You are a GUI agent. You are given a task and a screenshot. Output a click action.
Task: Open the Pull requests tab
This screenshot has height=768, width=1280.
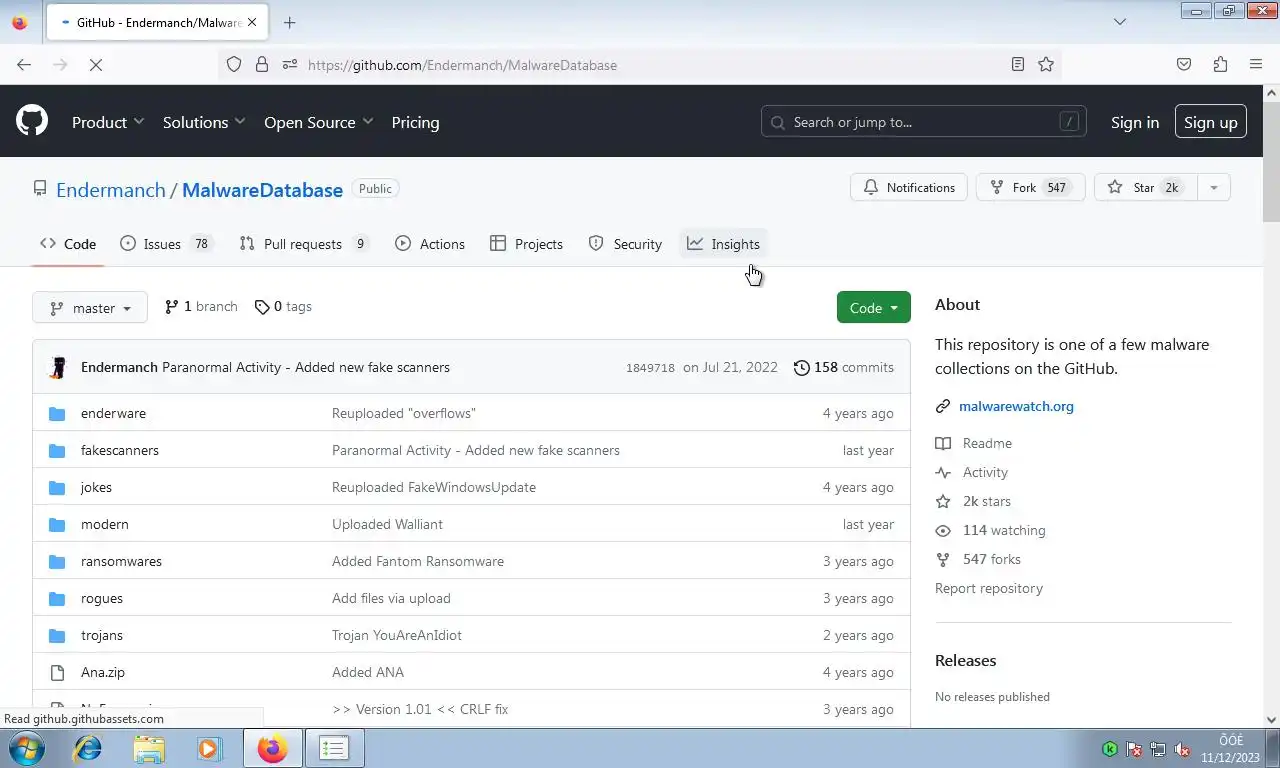point(304,244)
